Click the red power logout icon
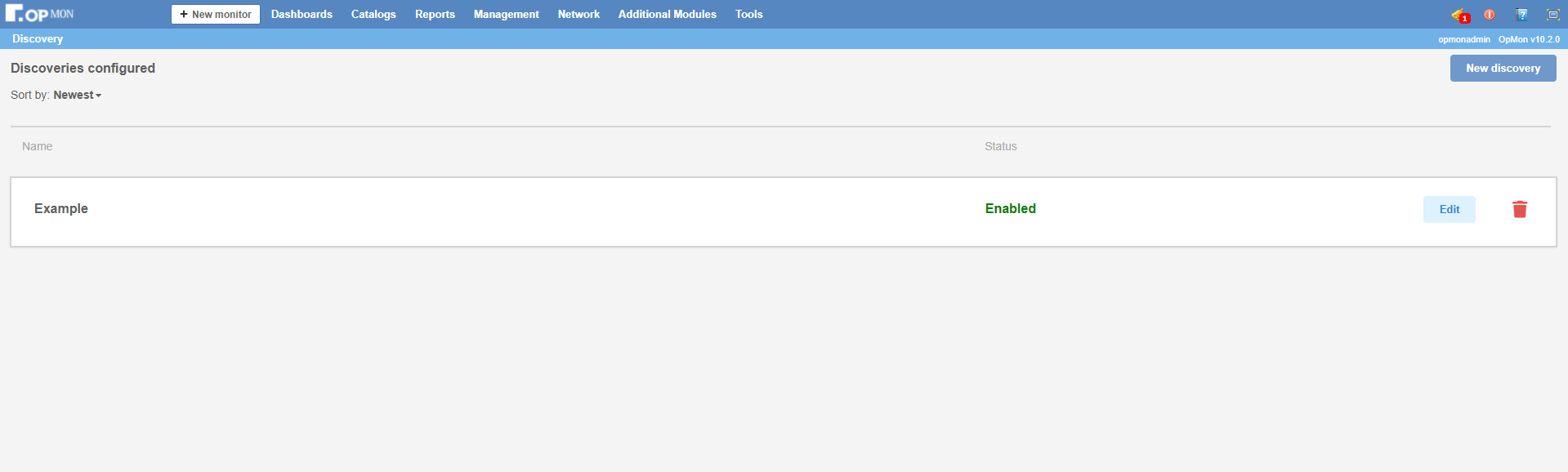This screenshot has width=1568, height=472. coord(1490,15)
